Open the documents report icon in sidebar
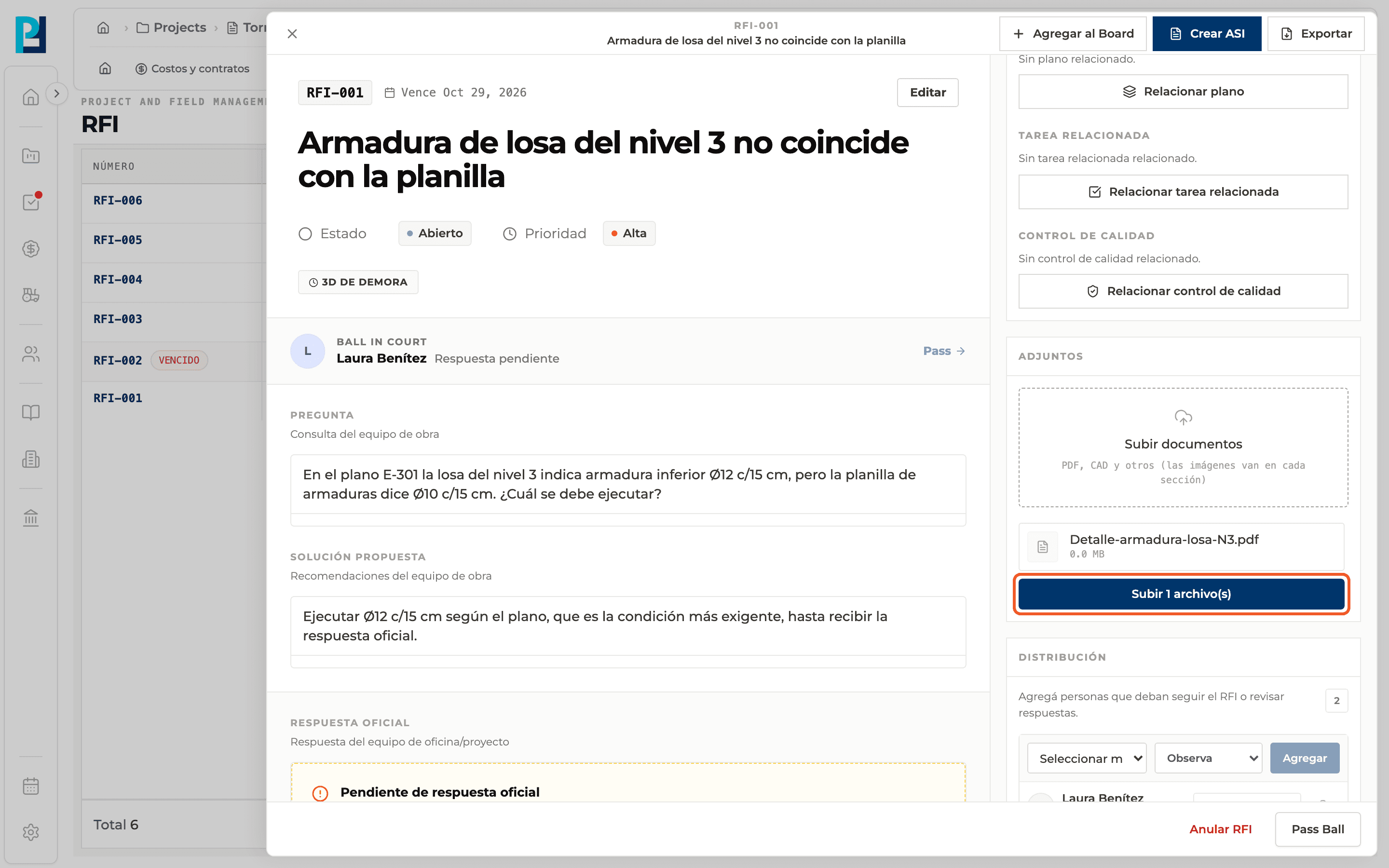The width and height of the screenshot is (1389, 868). tap(31, 459)
